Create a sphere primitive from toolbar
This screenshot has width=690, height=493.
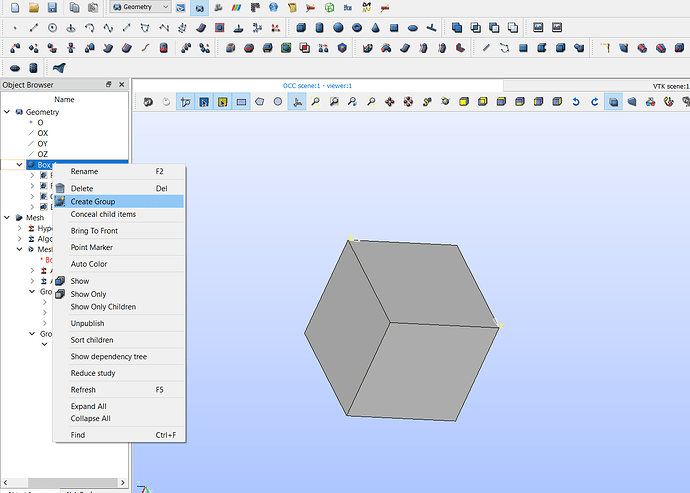coord(340,27)
